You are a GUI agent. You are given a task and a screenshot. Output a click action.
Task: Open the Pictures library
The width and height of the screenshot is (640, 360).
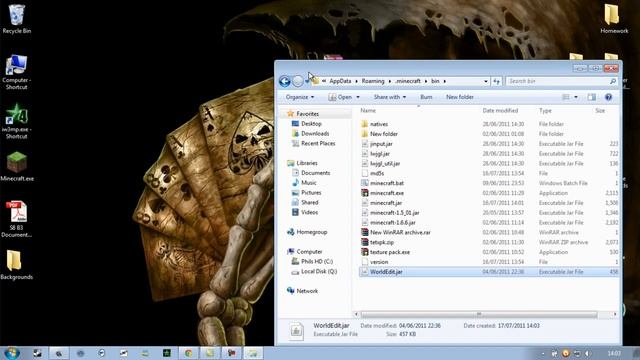[311, 192]
